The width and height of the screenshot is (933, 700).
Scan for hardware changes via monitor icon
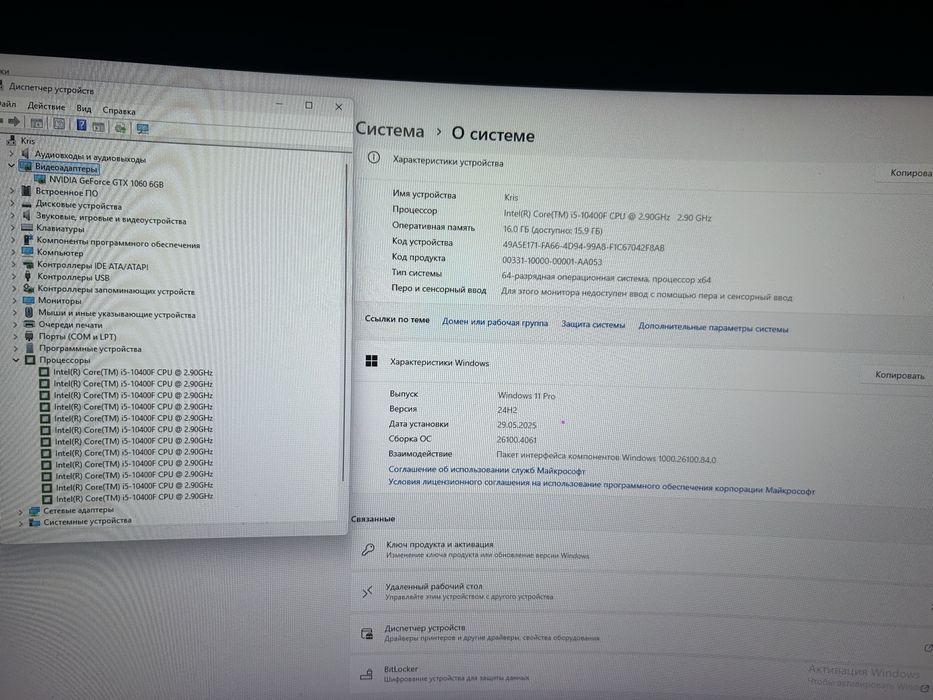pos(143,129)
